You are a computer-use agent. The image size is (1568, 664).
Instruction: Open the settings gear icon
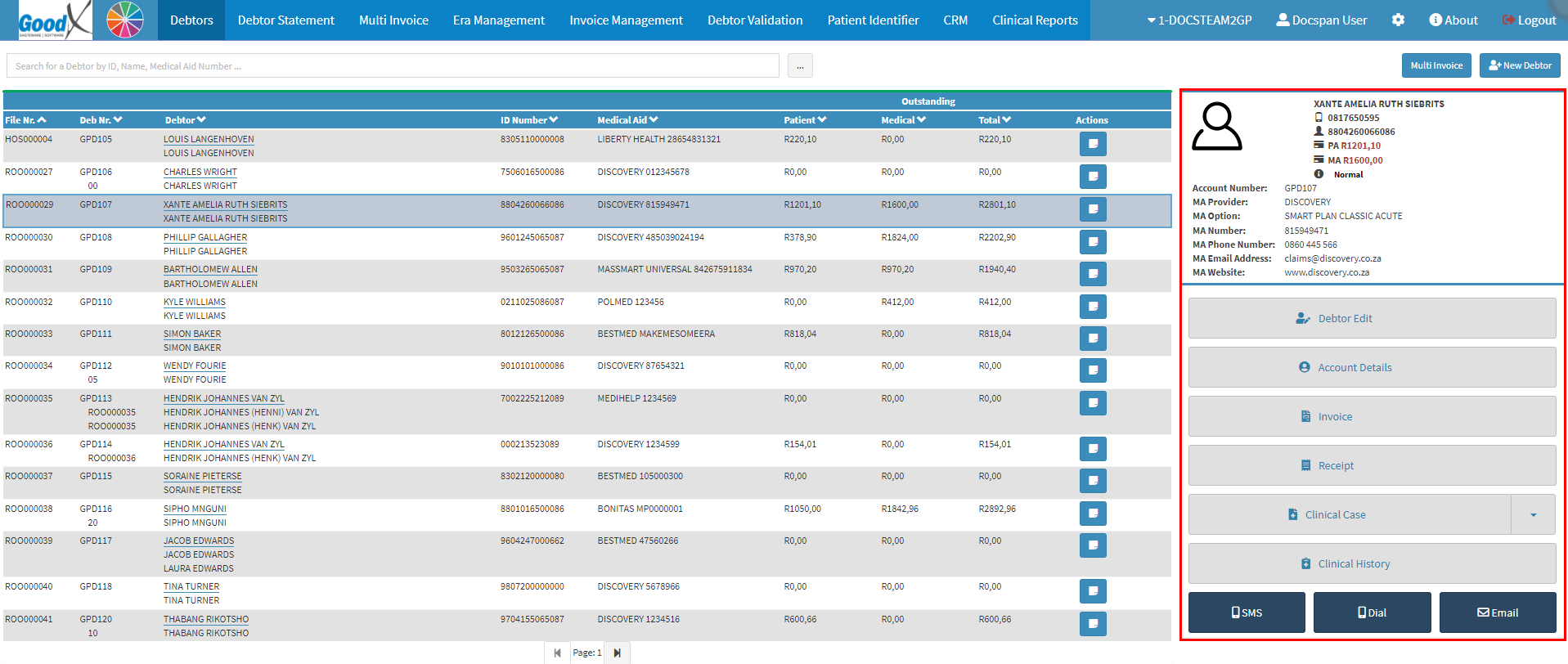(1398, 20)
